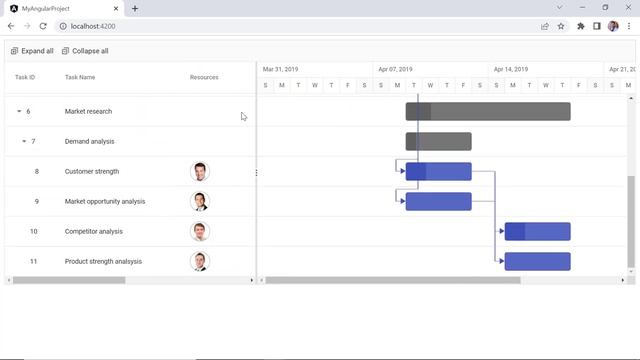Click task ID 10 cell

coord(33,231)
